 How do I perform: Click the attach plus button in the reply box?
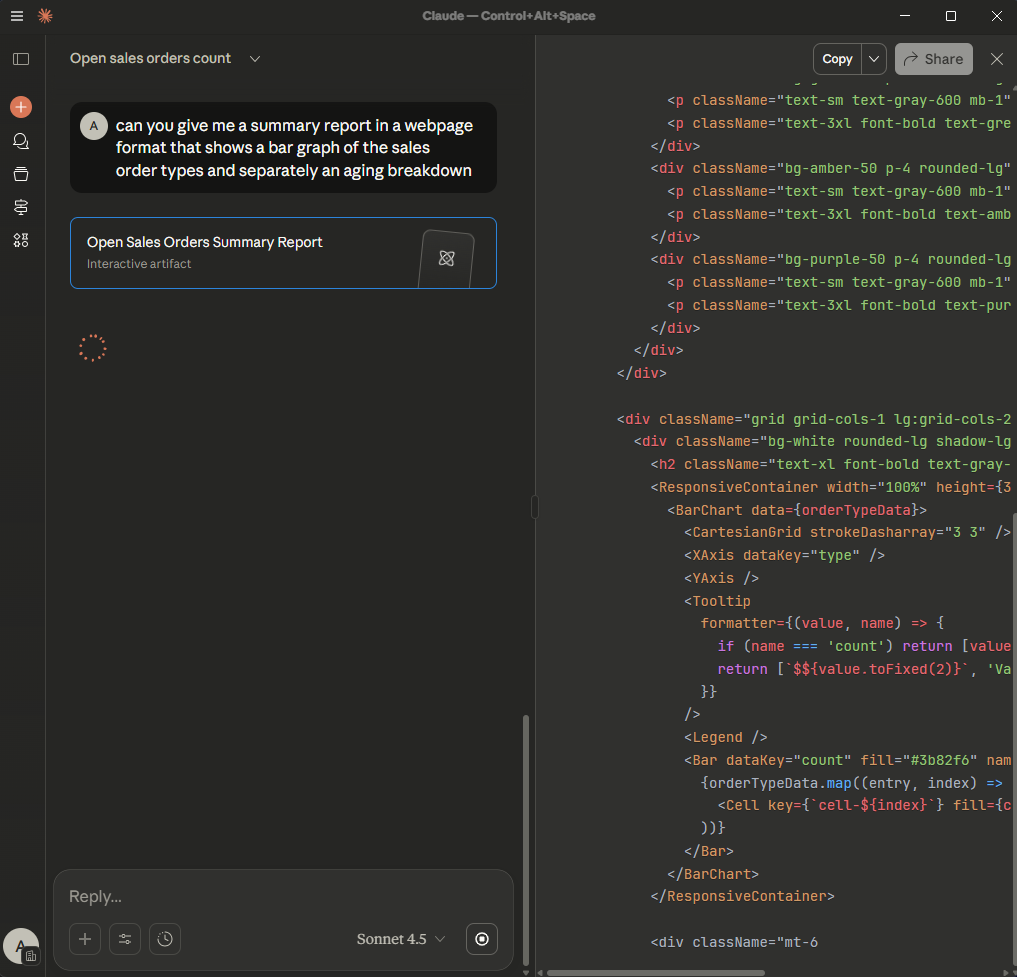[85, 939]
